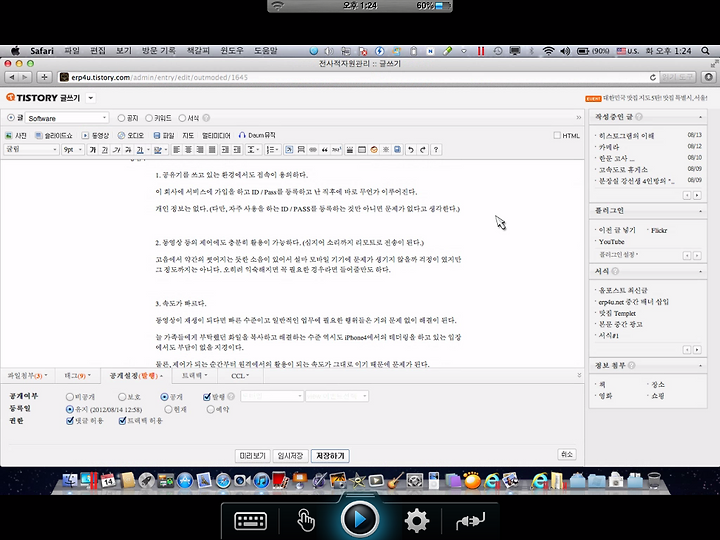This screenshot has height=540, width=720.
Task: Open the 트랙백 trackback tab
Action: pos(194,376)
